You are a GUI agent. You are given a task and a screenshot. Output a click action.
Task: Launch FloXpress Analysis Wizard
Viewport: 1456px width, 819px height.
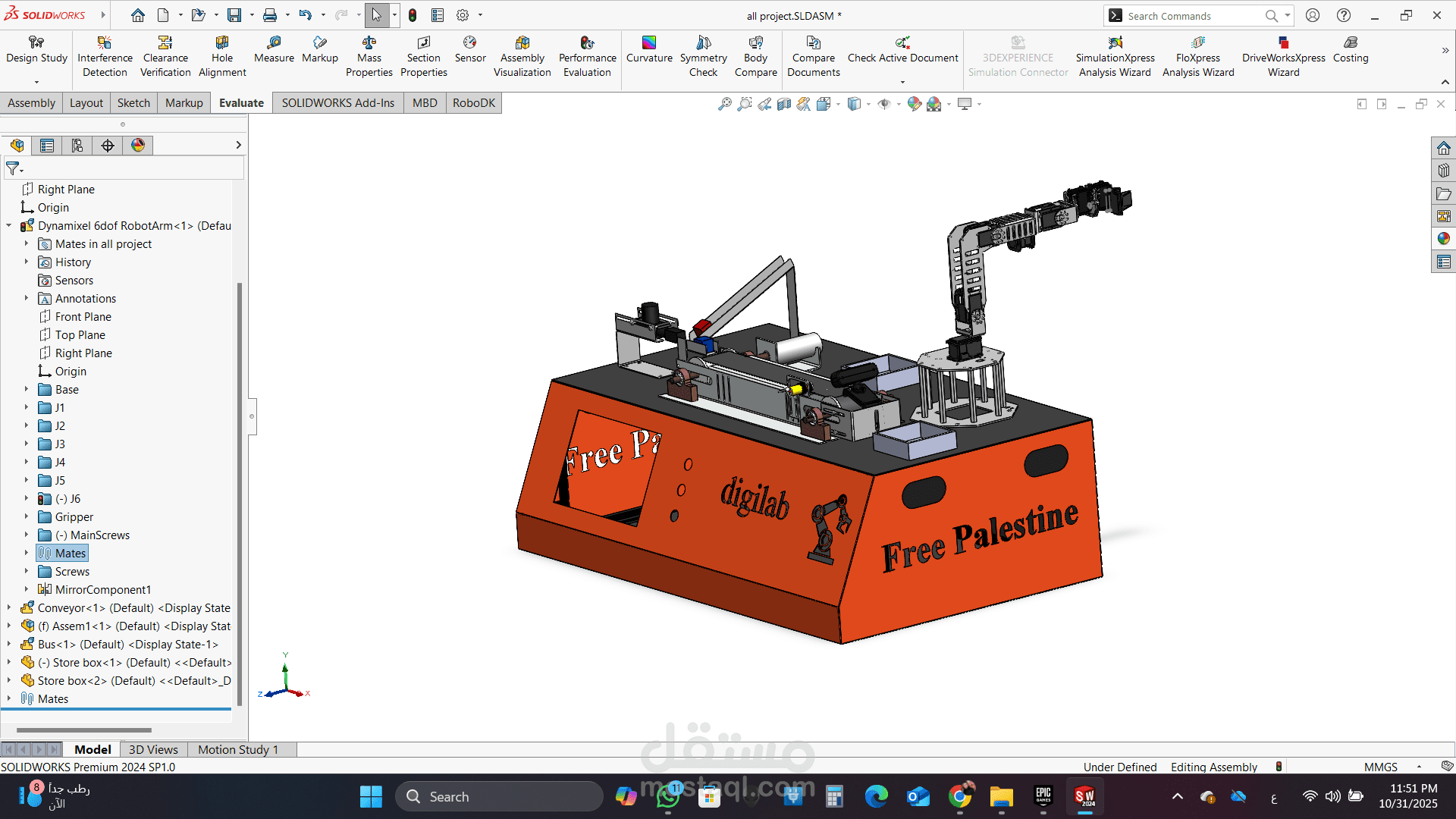point(1198,56)
